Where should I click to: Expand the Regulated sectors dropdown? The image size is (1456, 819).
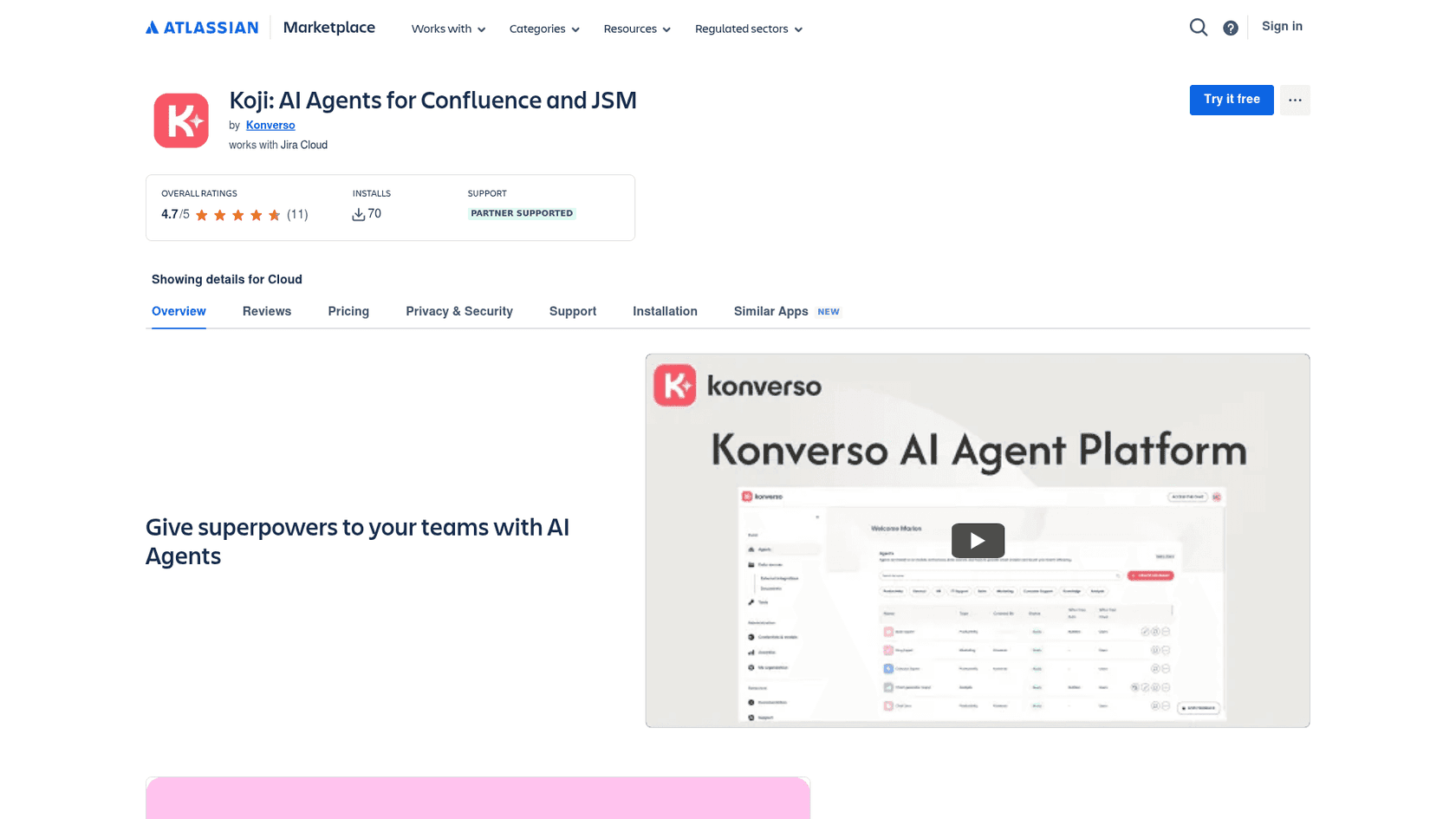pyautogui.click(x=749, y=29)
